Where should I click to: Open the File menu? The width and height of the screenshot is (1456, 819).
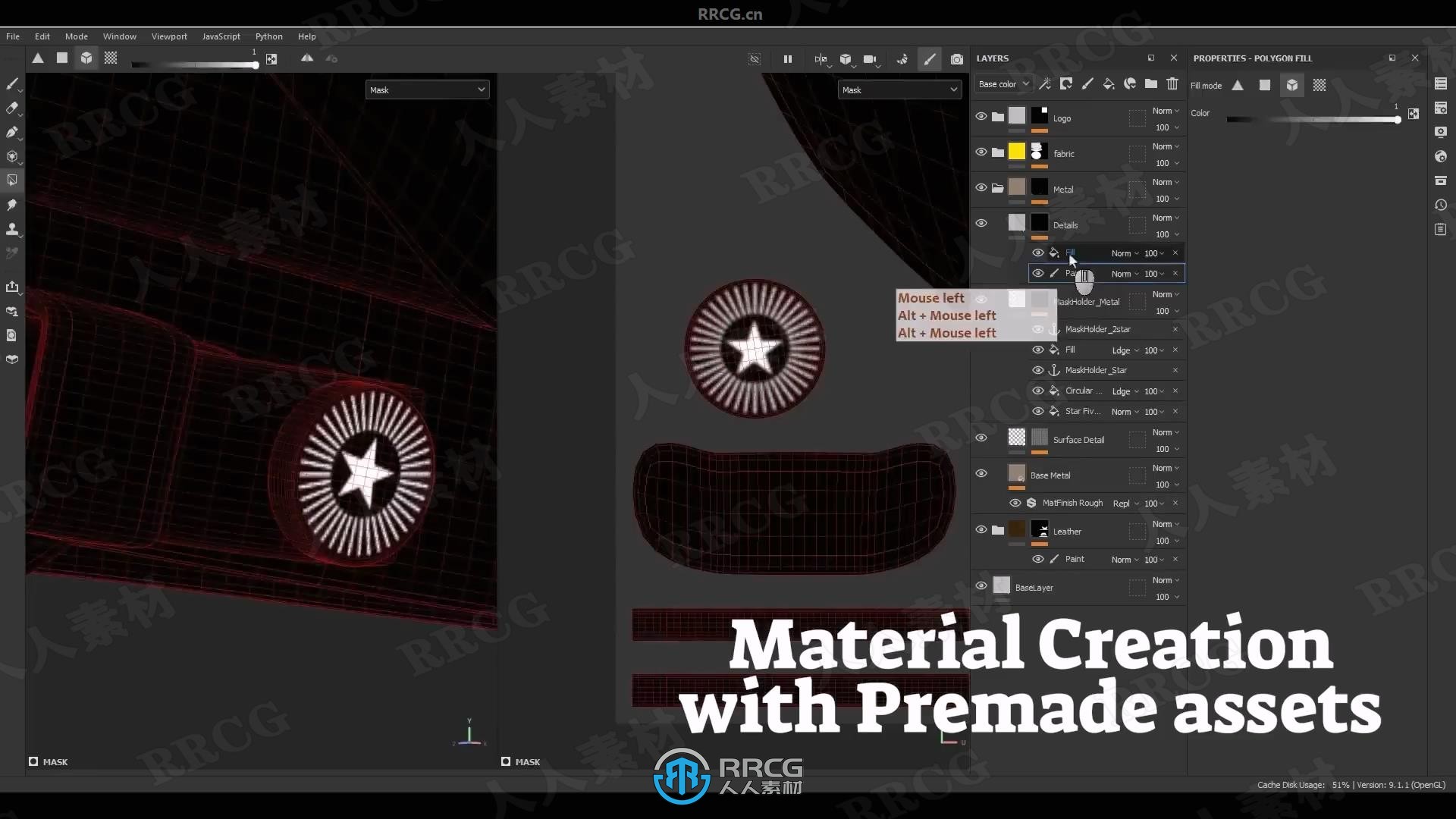(13, 36)
